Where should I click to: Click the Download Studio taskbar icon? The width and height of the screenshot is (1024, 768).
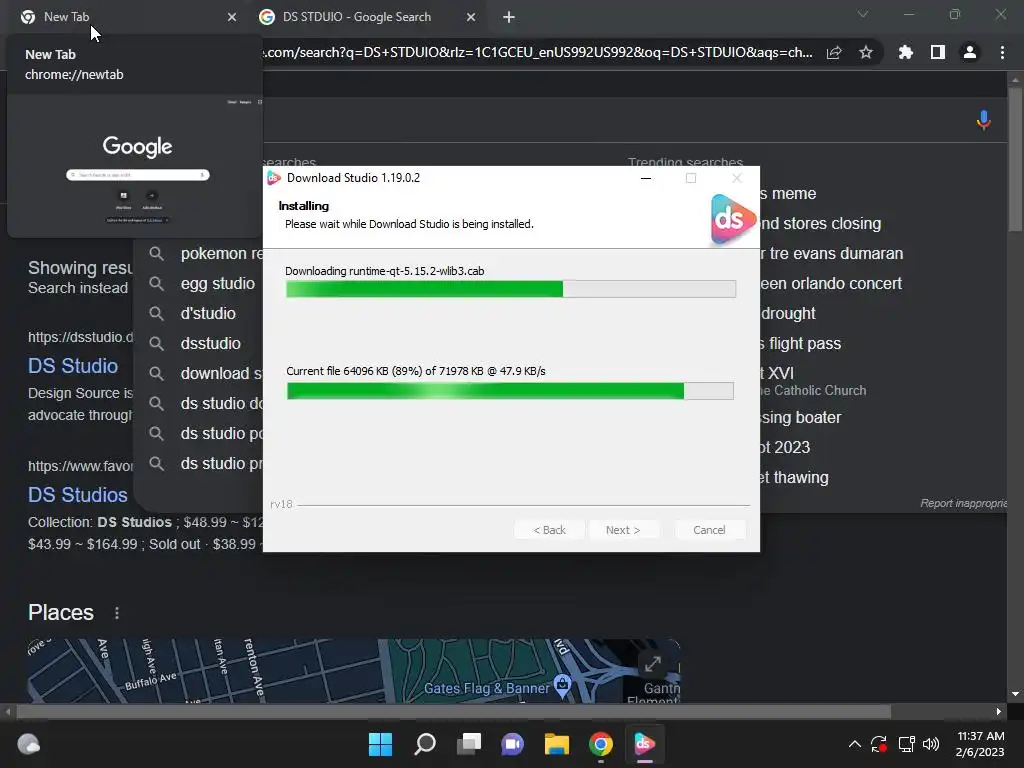click(x=645, y=744)
